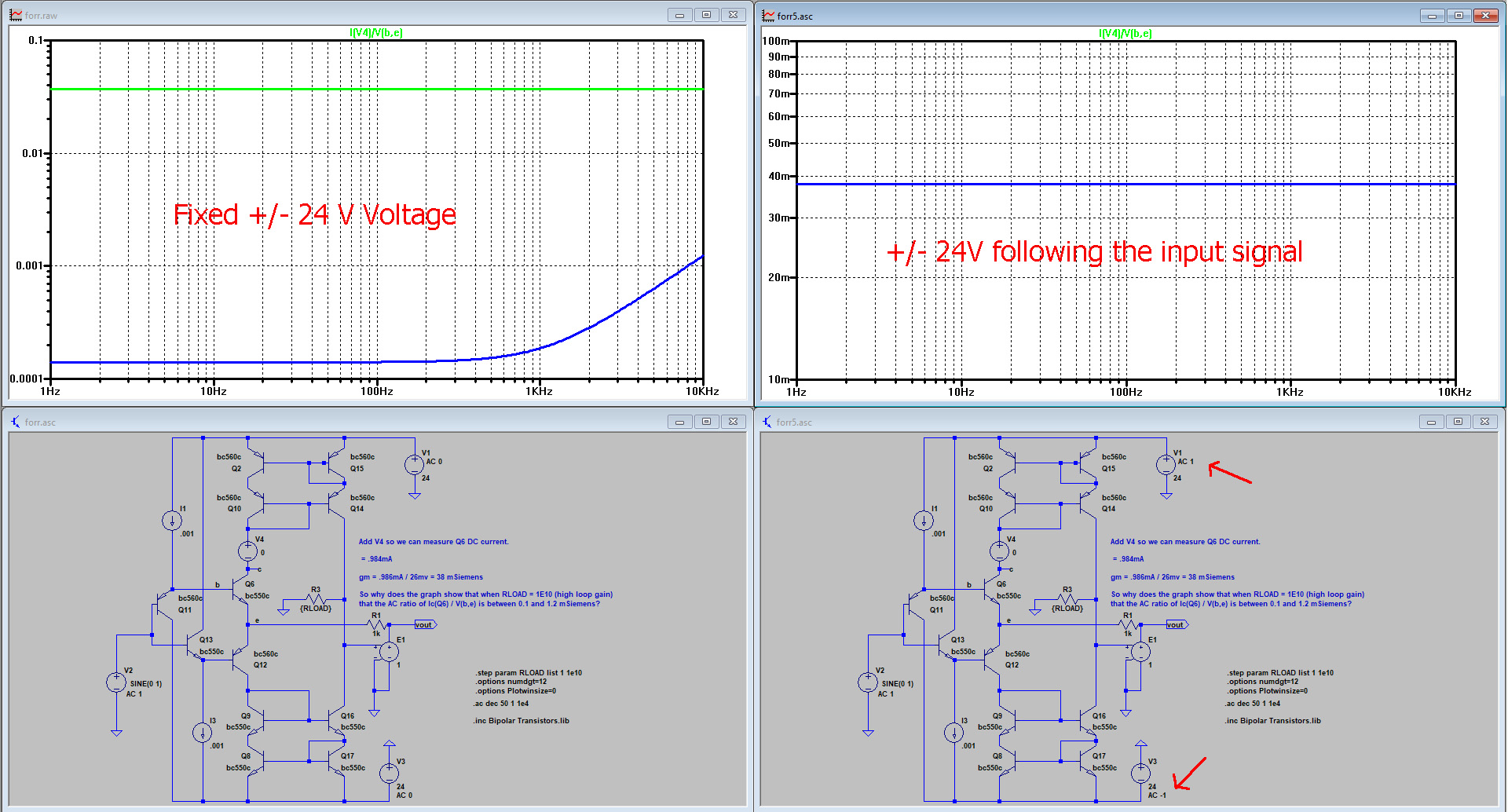Click the .options numdgt=12 directive in forr5.asc
Viewport: 1508px width, 812px height.
tap(1262, 682)
